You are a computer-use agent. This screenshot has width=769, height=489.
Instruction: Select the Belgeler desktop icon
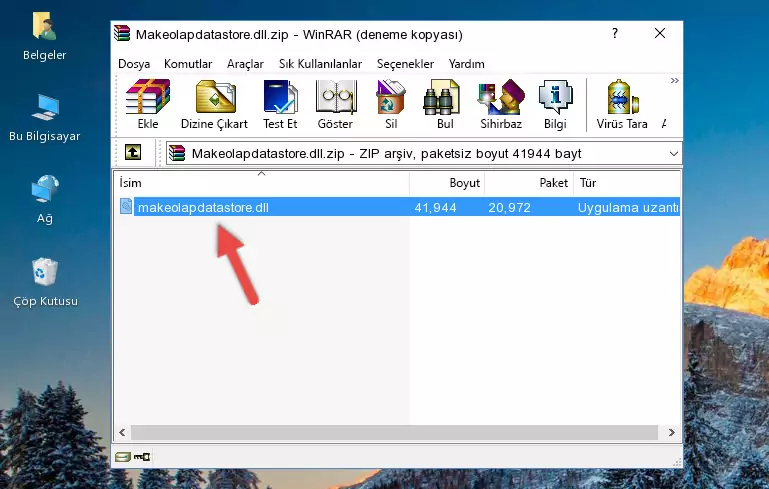coord(45,37)
